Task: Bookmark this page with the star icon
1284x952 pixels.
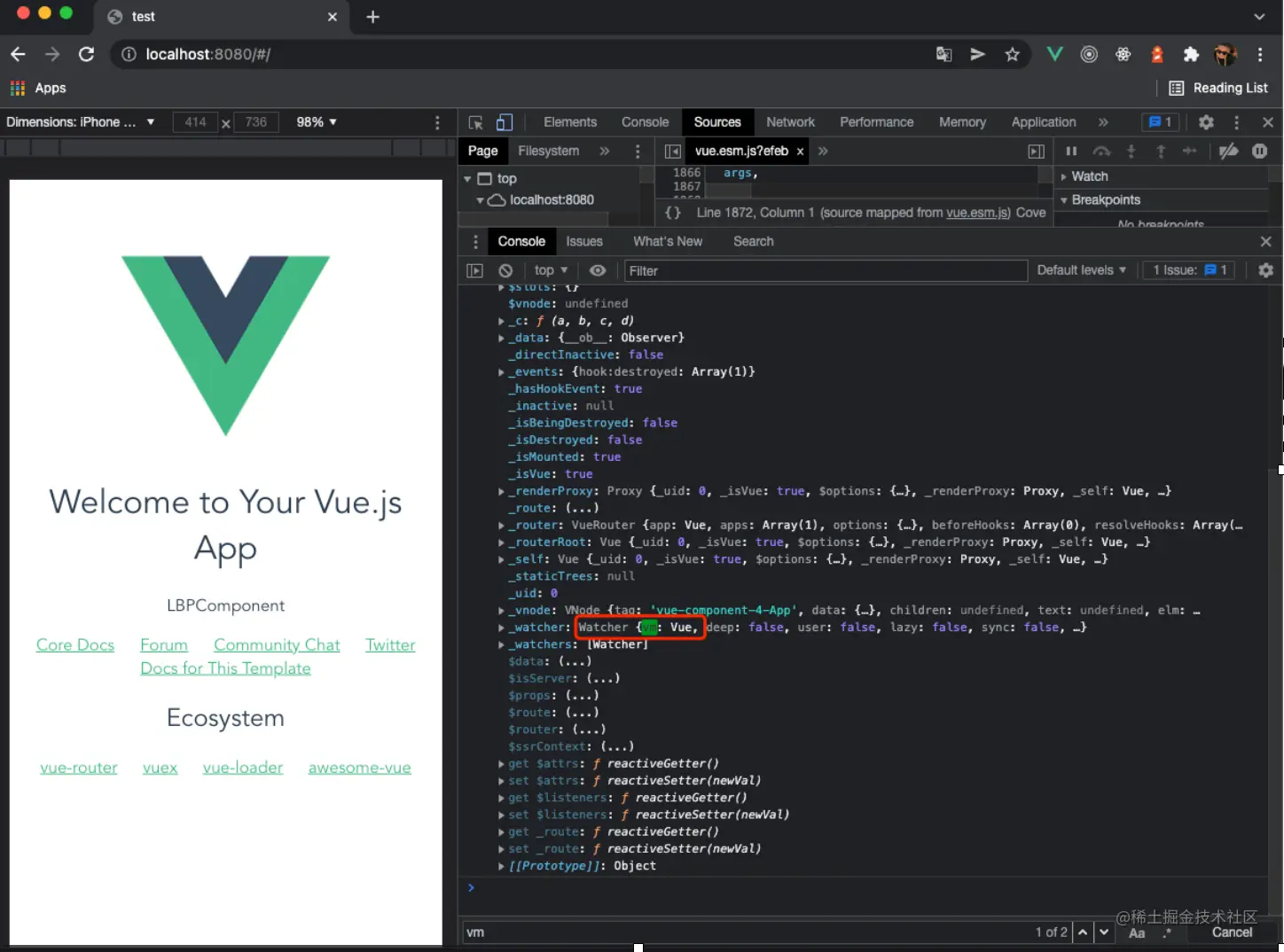Action: [x=1012, y=54]
